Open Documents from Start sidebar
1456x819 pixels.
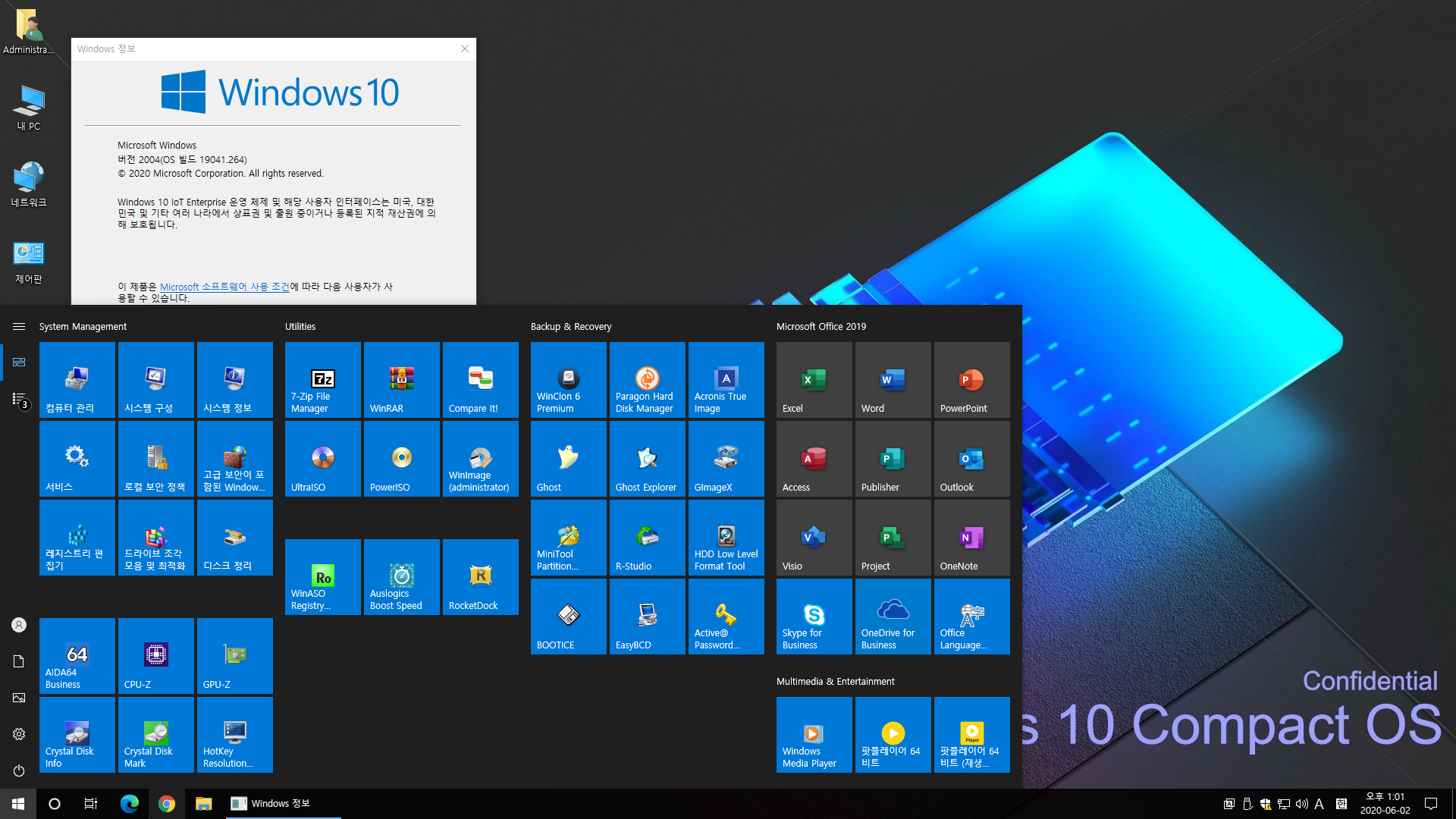[19, 661]
